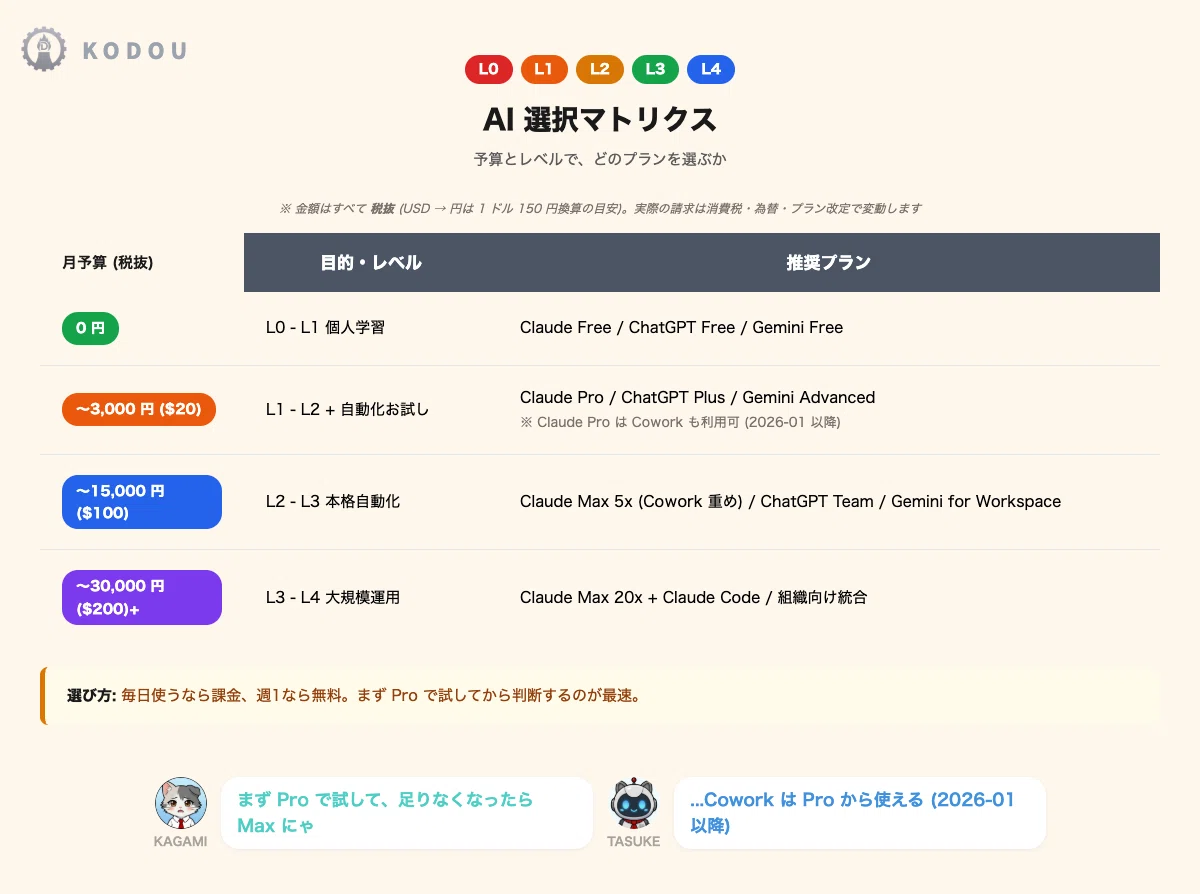Click the 月予算 (税抜) column header
Image resolution: width=1200 pixels, height=894 pixels.
pyautogui.click(x=108, y=263)
